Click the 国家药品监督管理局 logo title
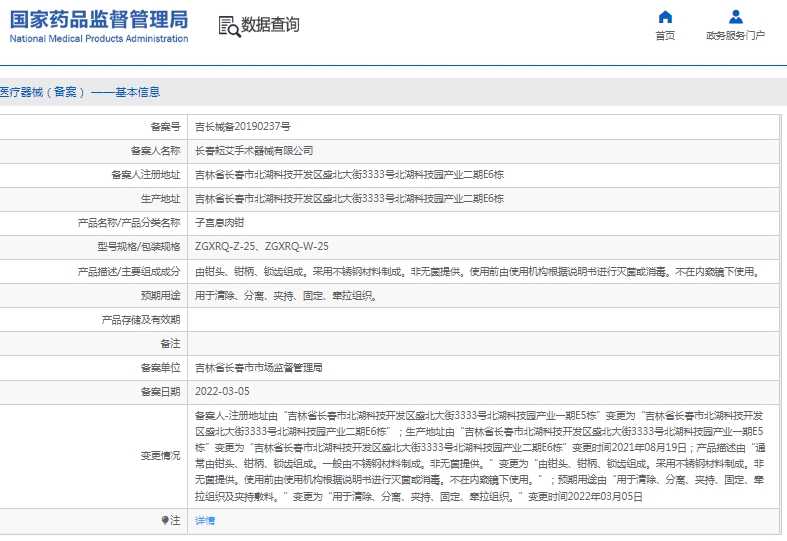The height and width of the screenshot is (541, 787). pos(99,20)
